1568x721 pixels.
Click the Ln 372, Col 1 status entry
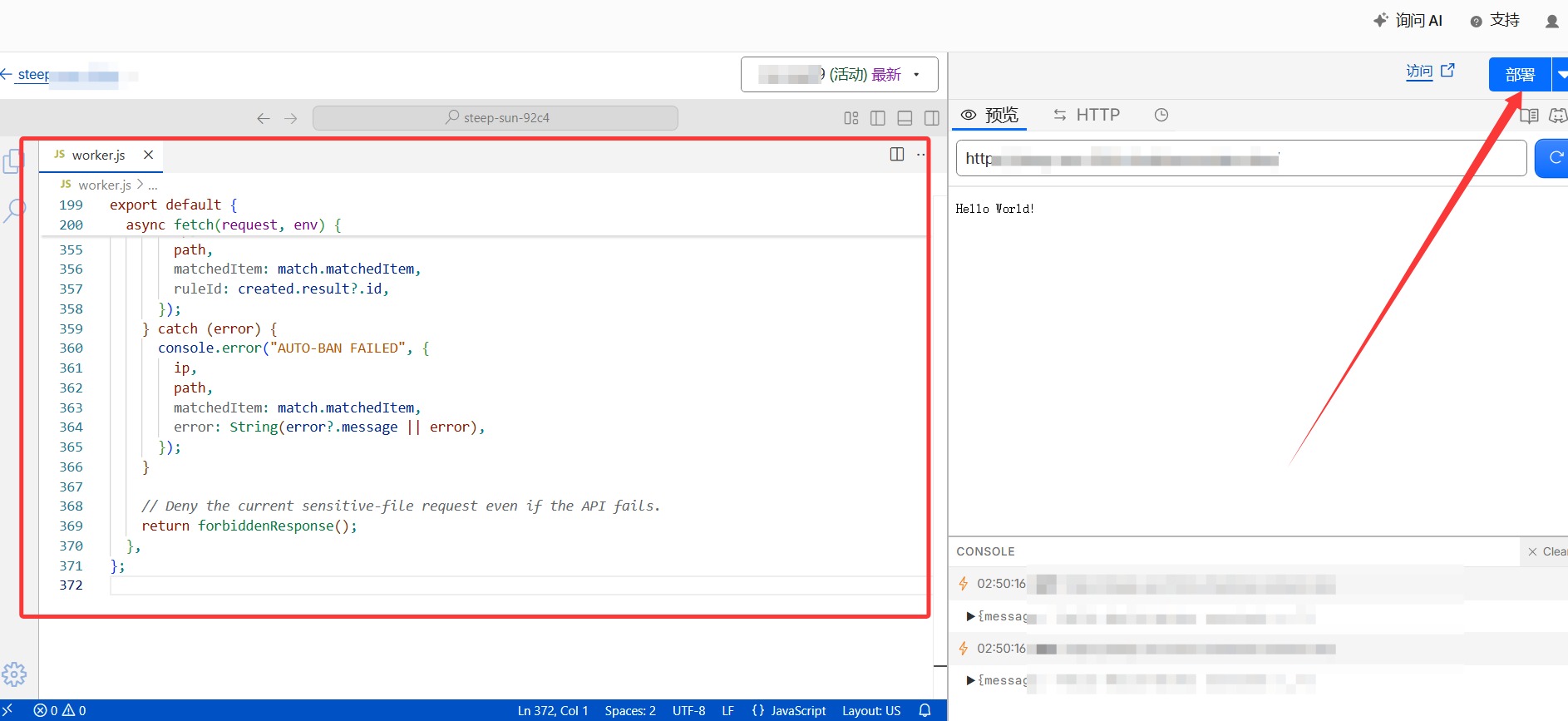pos(553,711)
